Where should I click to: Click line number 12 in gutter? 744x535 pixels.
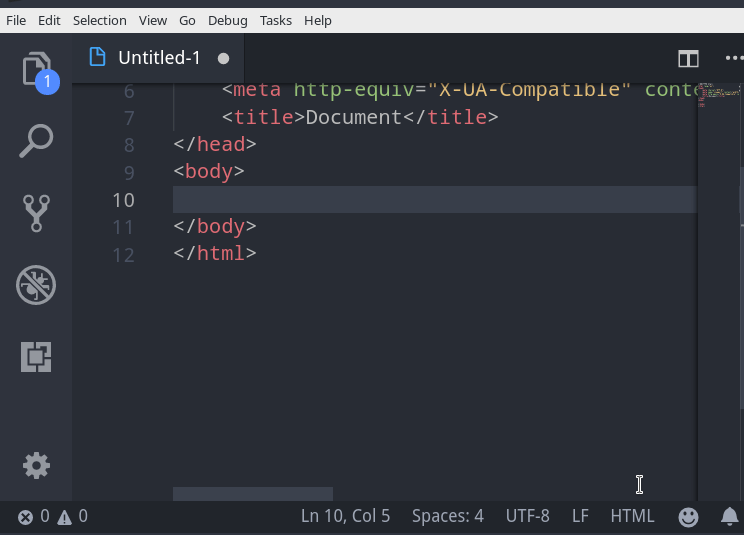point(123,255)
